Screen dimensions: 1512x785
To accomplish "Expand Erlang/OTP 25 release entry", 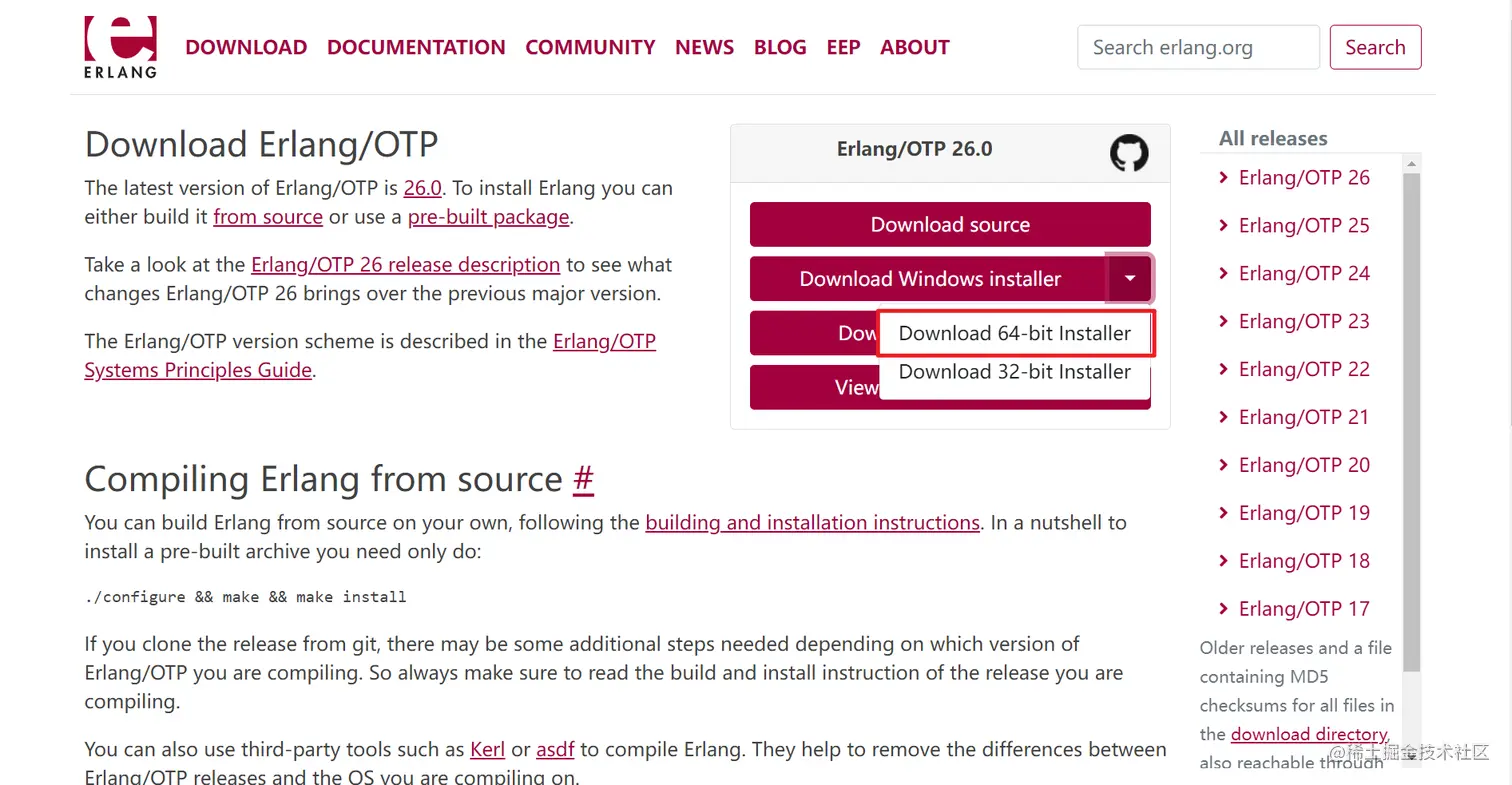I will pos(1304,225).
